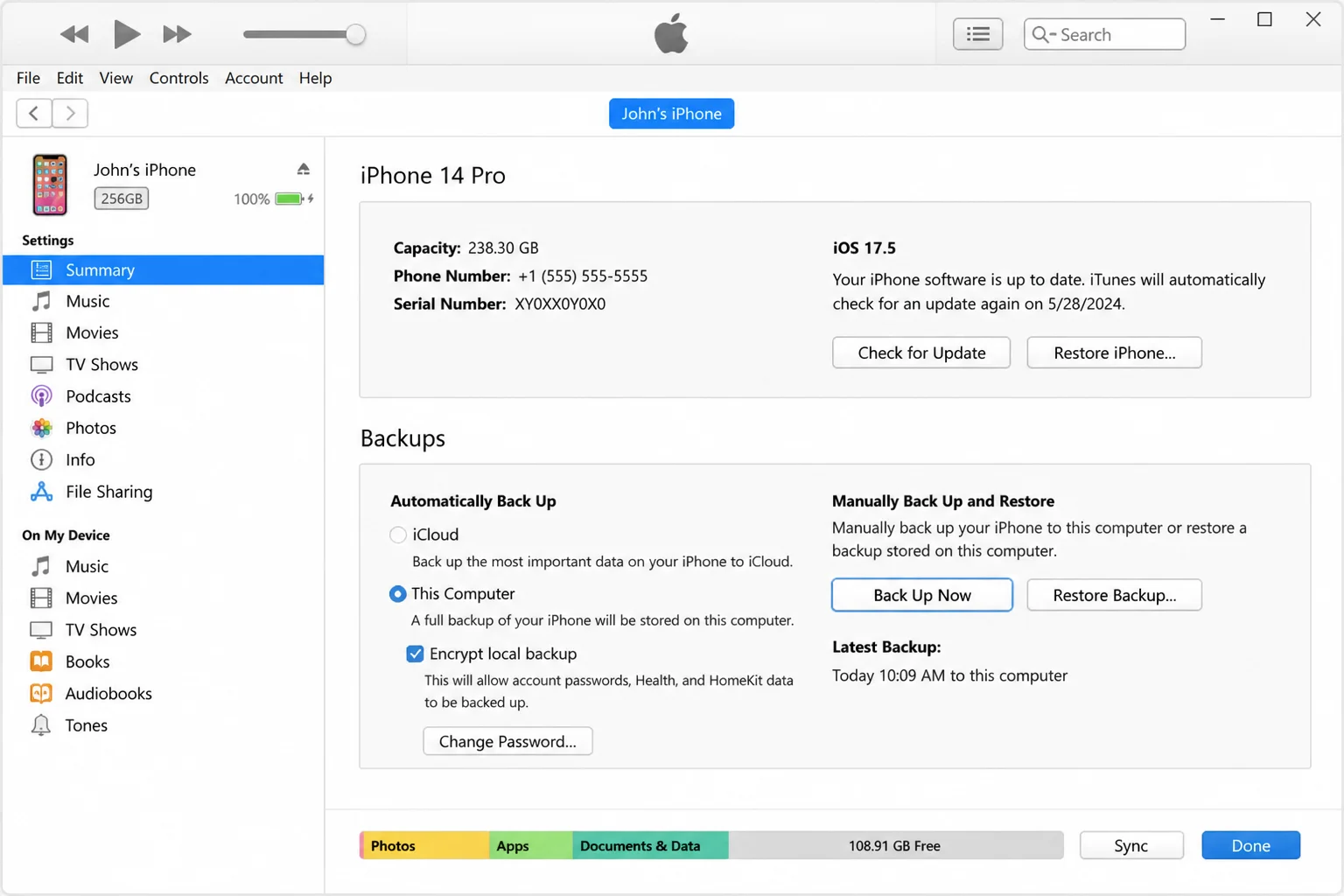Click the Documents & Data storage segment

point(651,845)
